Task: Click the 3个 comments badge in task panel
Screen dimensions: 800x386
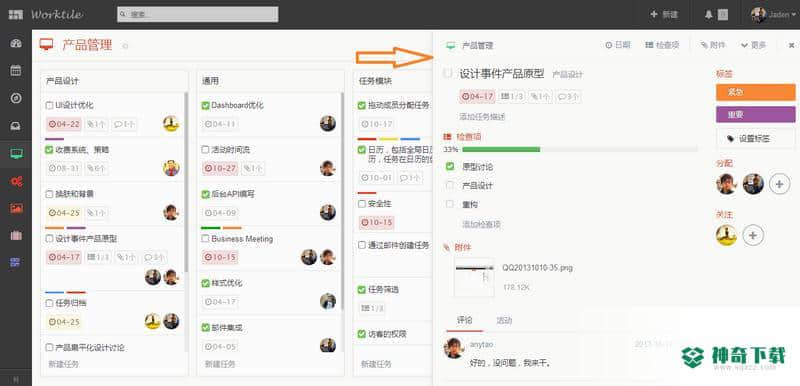Action: [568, 96]
